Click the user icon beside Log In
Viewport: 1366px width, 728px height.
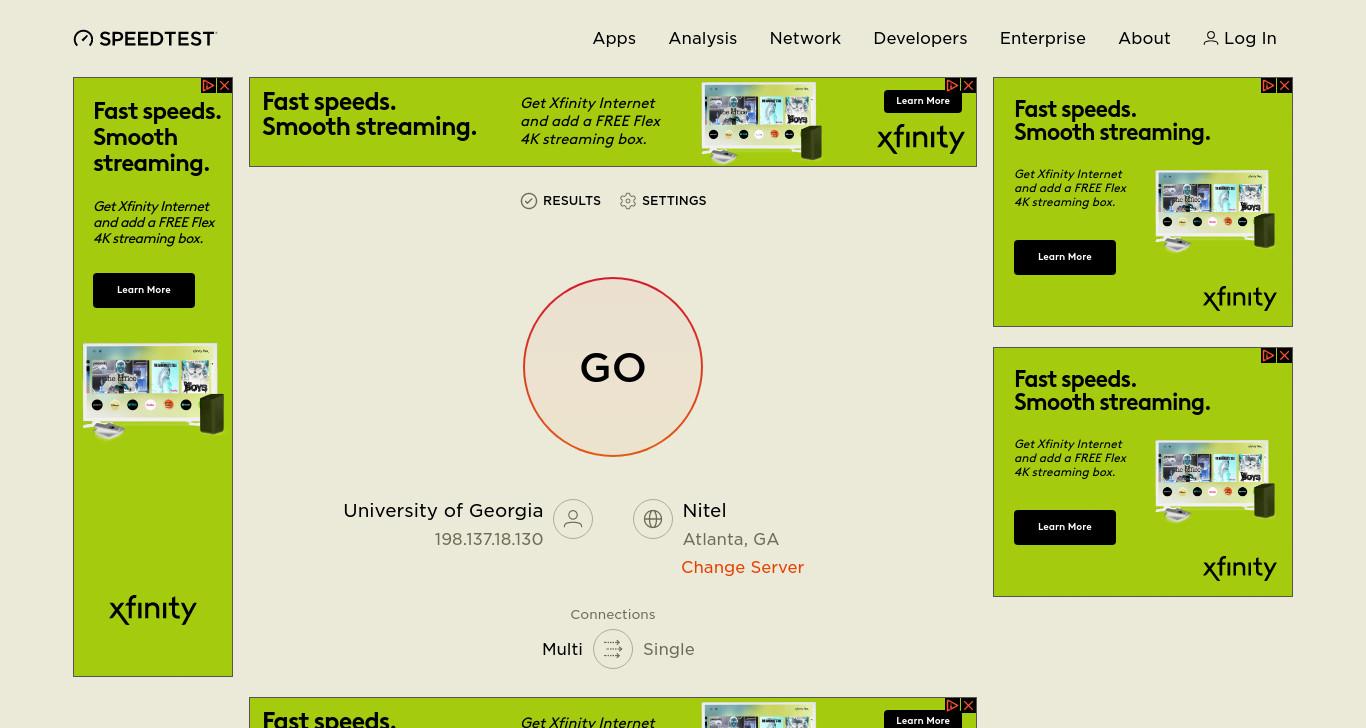tap(1211, 38)
